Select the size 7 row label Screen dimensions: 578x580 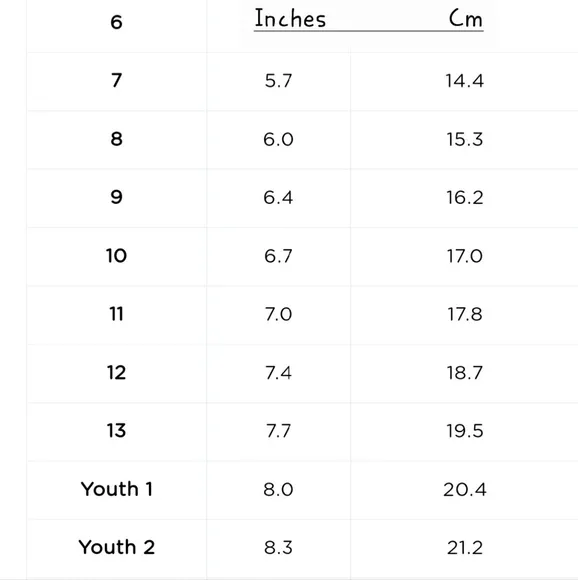[x=116, y=80]
